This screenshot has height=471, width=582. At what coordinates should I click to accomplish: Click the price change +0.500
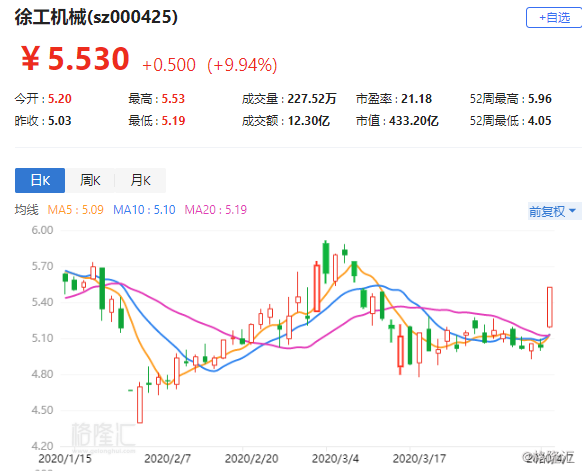click(x=169, y=65)
